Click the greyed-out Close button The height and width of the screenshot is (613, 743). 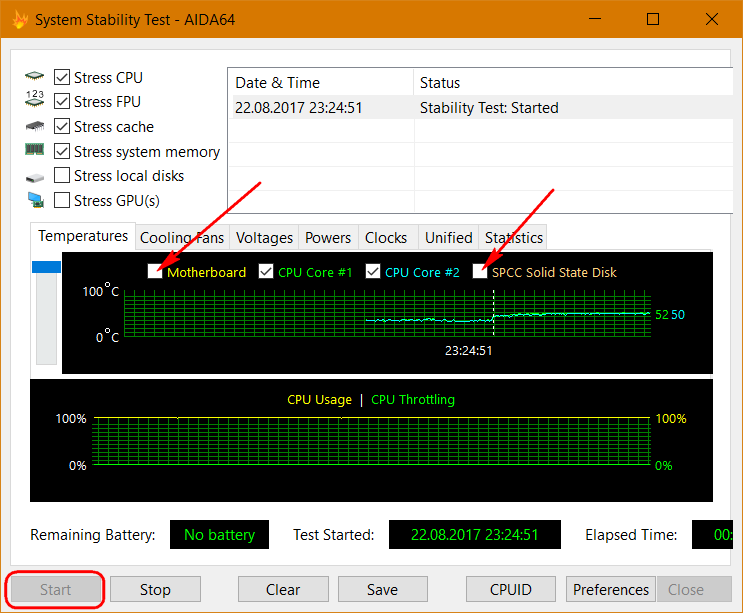click(x=695, y=590)
